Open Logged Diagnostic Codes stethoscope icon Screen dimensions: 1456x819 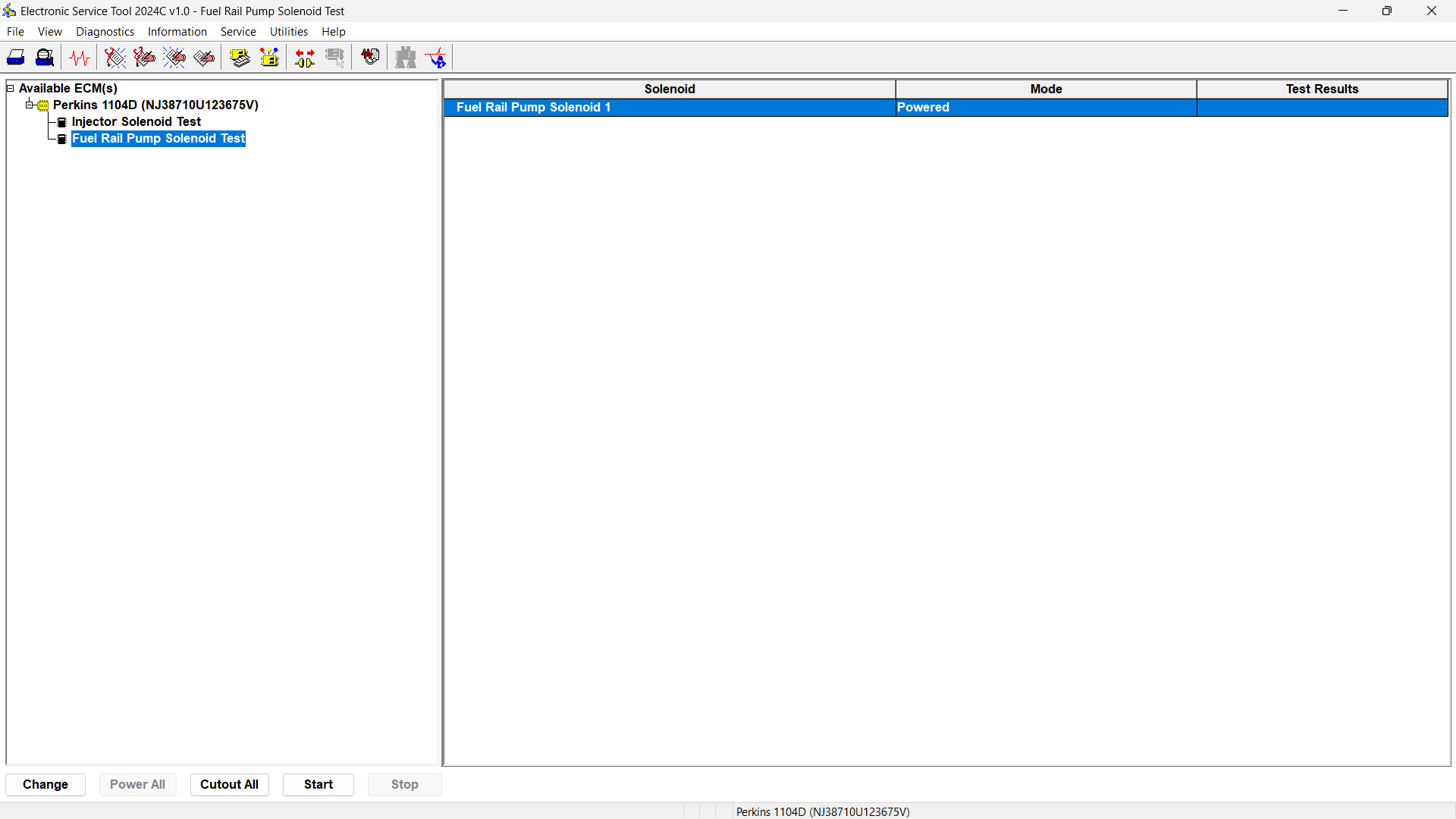point(144,58)
